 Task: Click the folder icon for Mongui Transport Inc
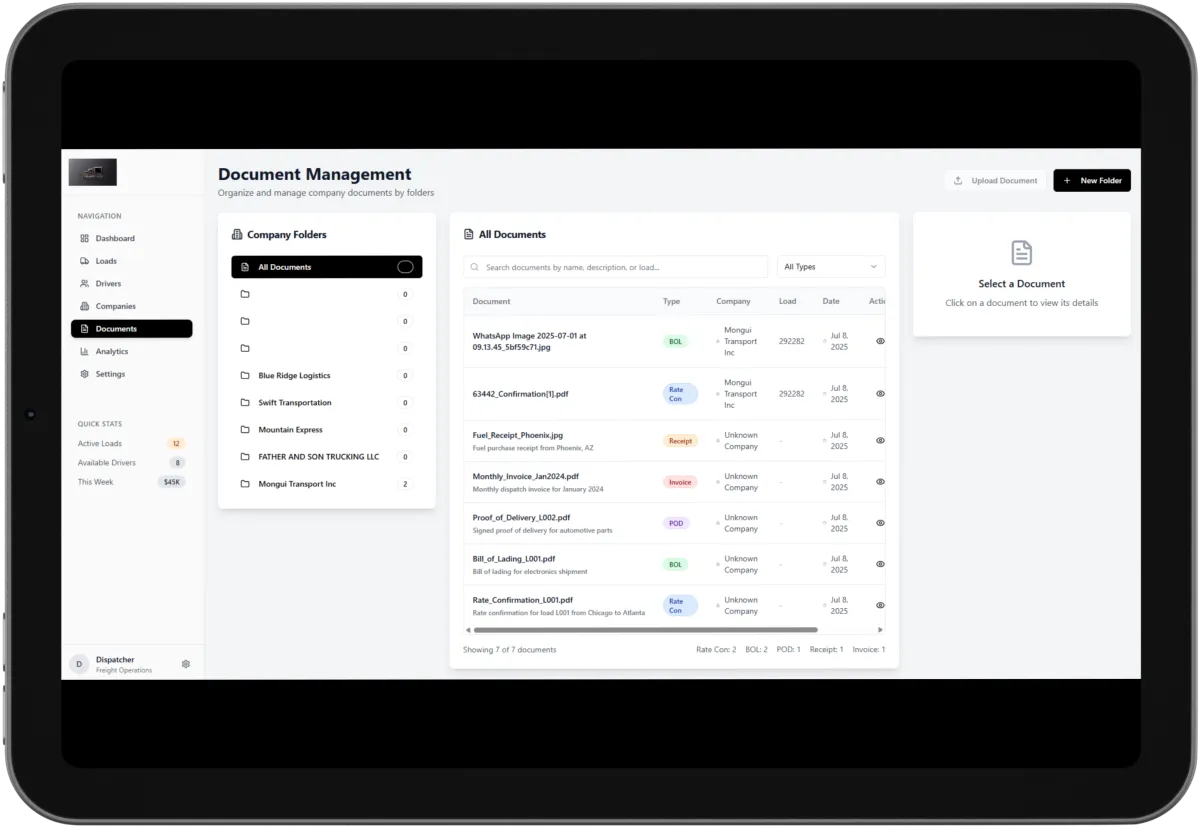coord(245,484)
